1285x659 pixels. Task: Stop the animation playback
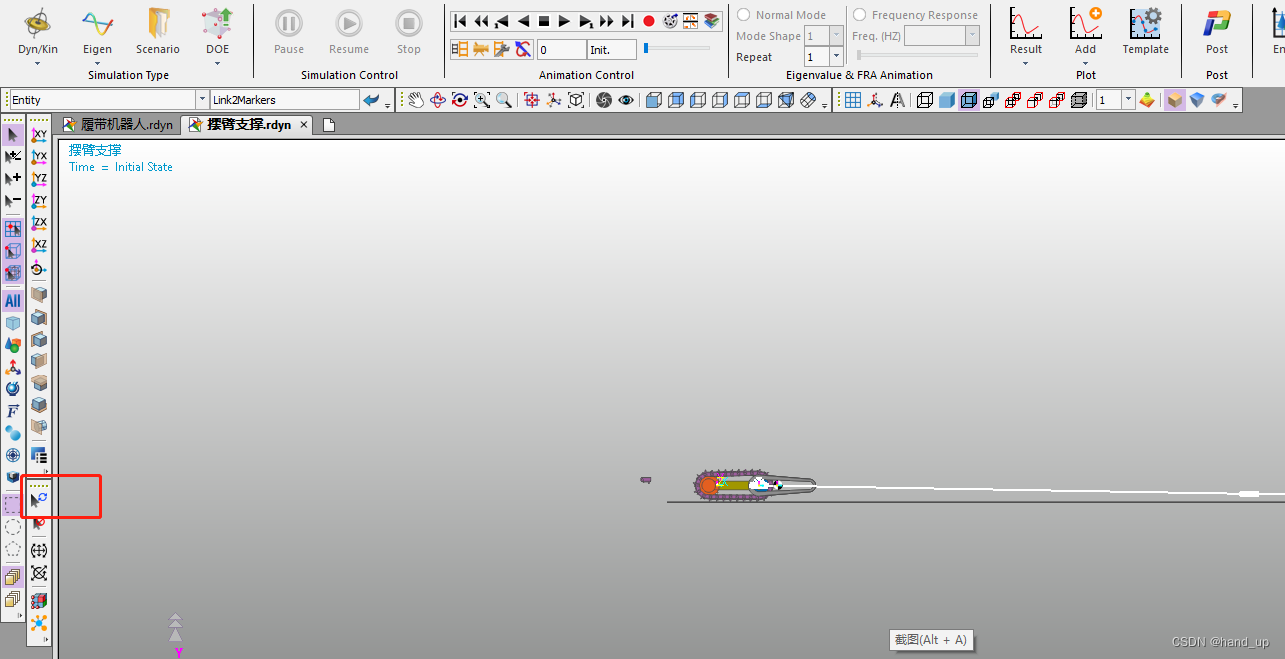coord(544,21)
